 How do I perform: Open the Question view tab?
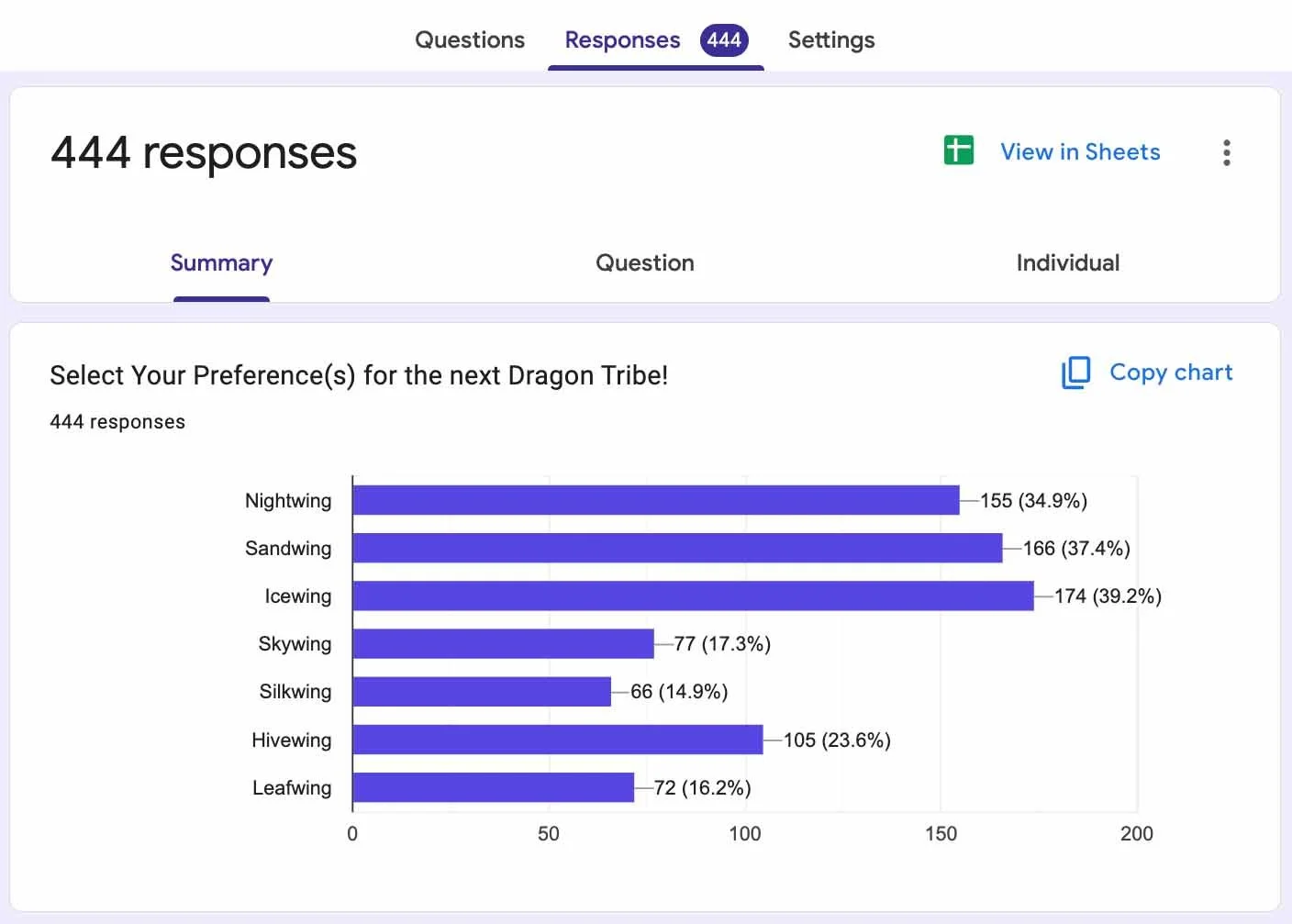(645, 262)
